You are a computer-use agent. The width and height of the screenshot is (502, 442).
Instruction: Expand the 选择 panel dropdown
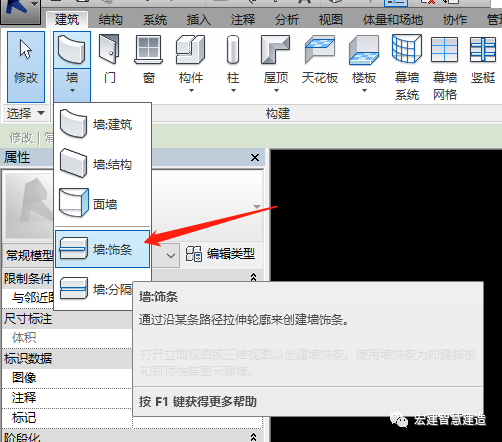26,113
